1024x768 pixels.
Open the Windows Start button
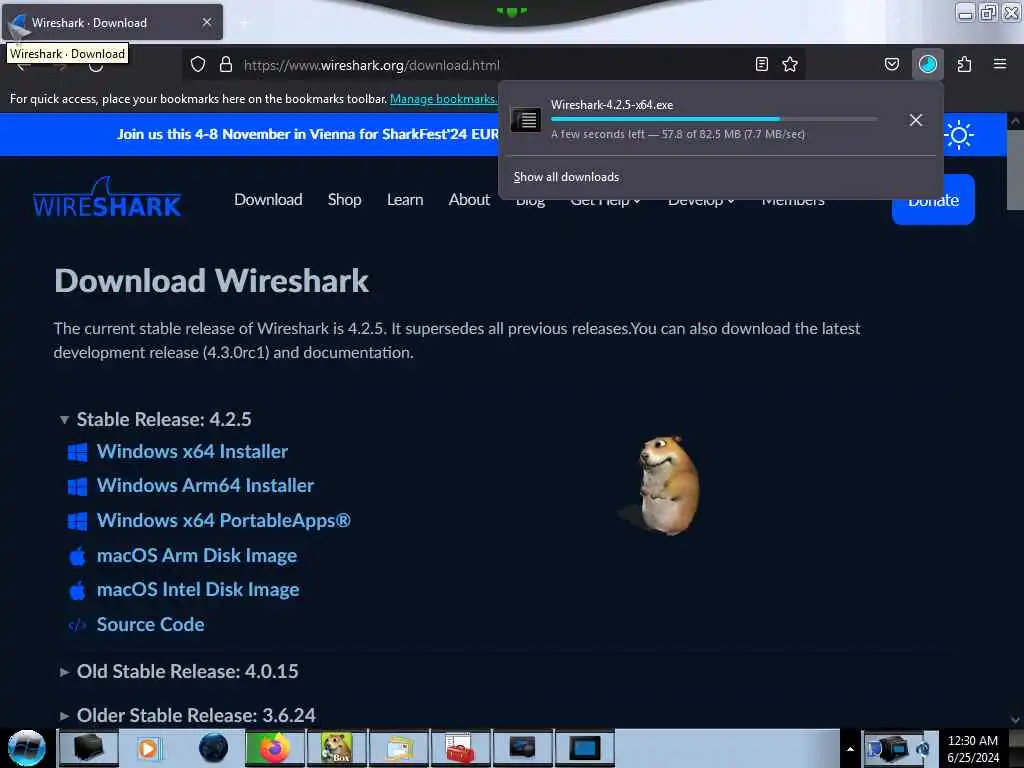click(26, 748)
